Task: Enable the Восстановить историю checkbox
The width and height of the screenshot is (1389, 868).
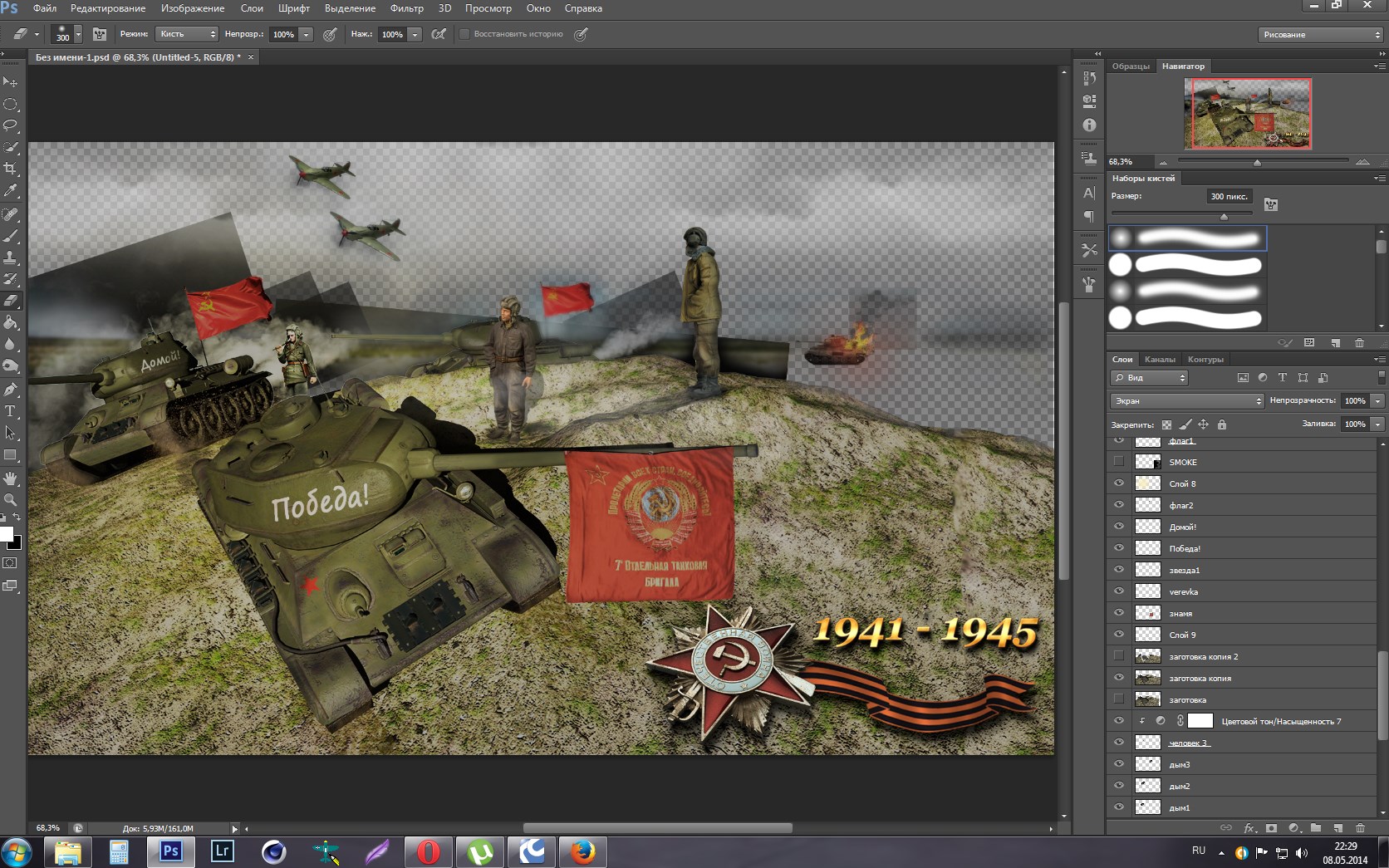Action: [465, 34]
